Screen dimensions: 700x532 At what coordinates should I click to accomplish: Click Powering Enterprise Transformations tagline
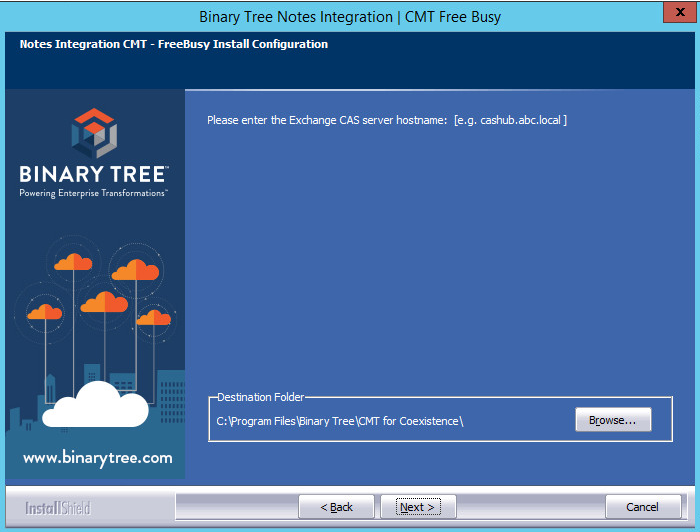point(93,193)
